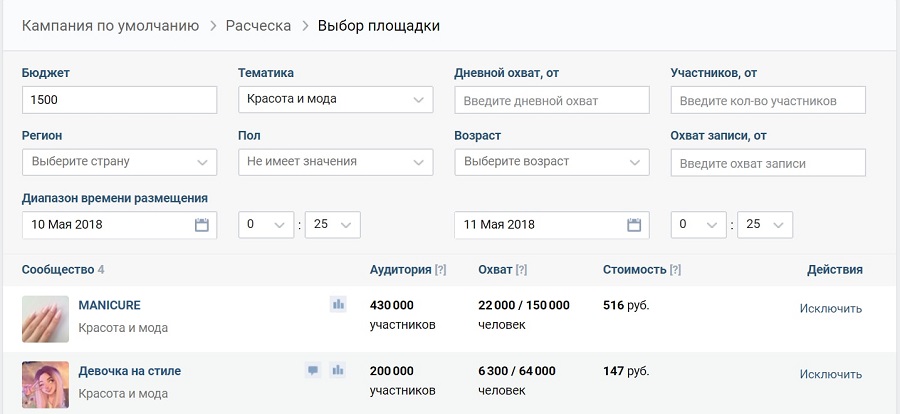Click help [?] icon next to Охват
The height and width of the screenshot is (414, 900).
point(522,270)
